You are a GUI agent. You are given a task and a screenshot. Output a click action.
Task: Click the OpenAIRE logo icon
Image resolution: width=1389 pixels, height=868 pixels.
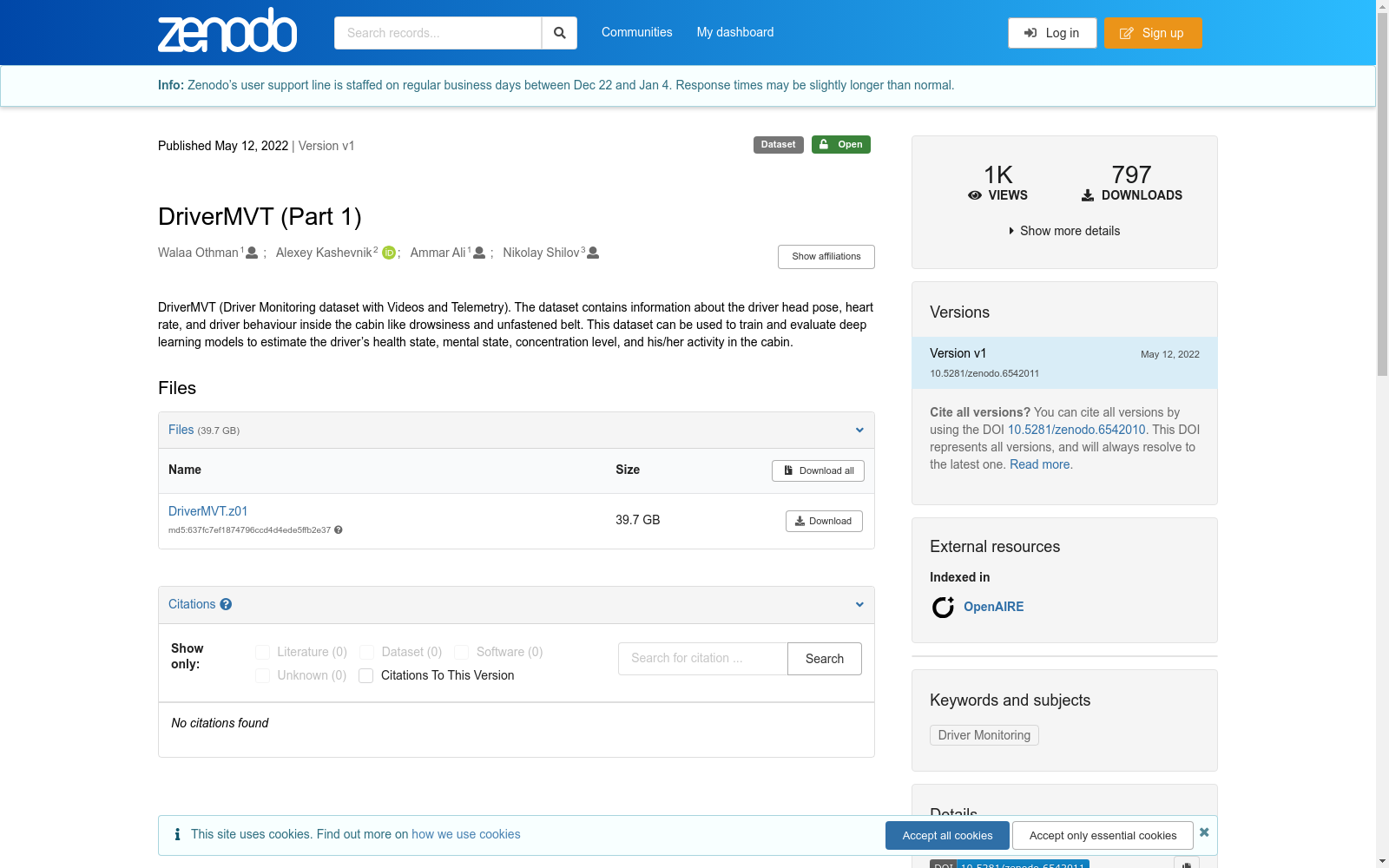[943, 607]
